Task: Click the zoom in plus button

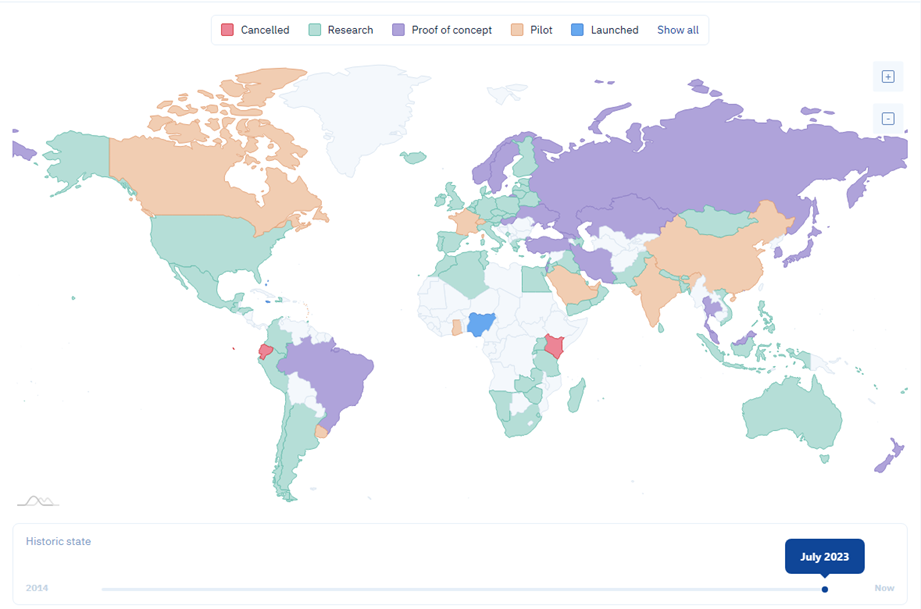Action: click(x=888, y=76)
